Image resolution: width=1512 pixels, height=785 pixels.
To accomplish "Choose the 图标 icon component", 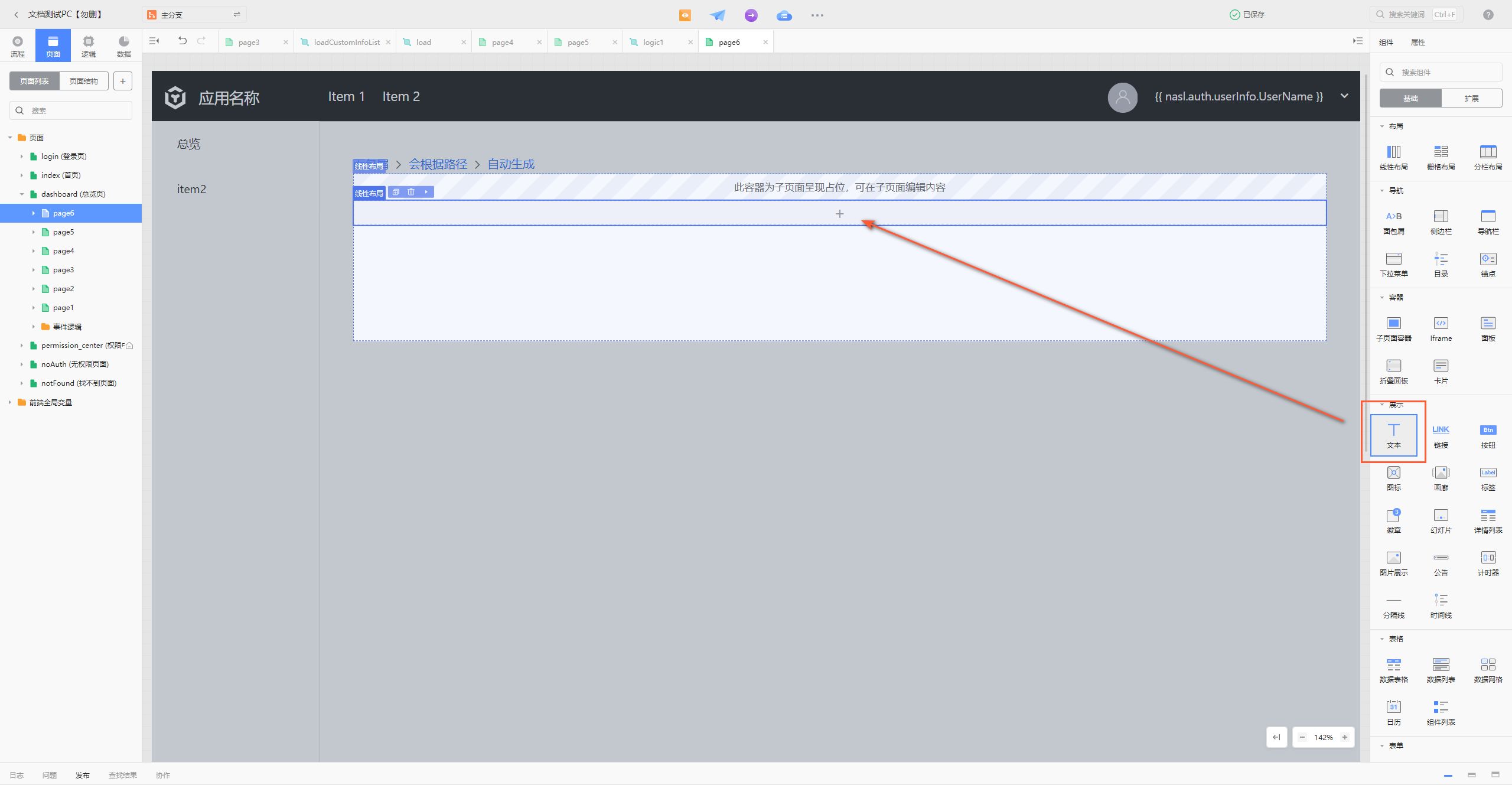I will 1393,478.
